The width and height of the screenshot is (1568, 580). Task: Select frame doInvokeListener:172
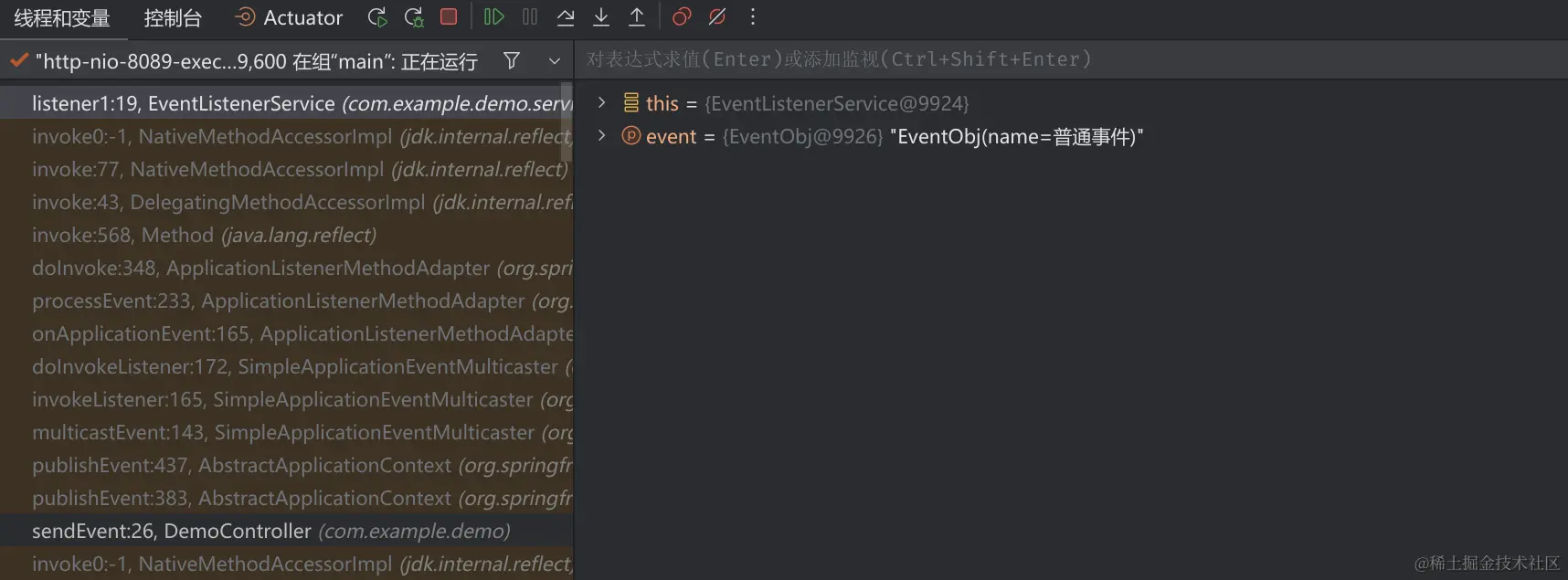click(x=286, y=366)
